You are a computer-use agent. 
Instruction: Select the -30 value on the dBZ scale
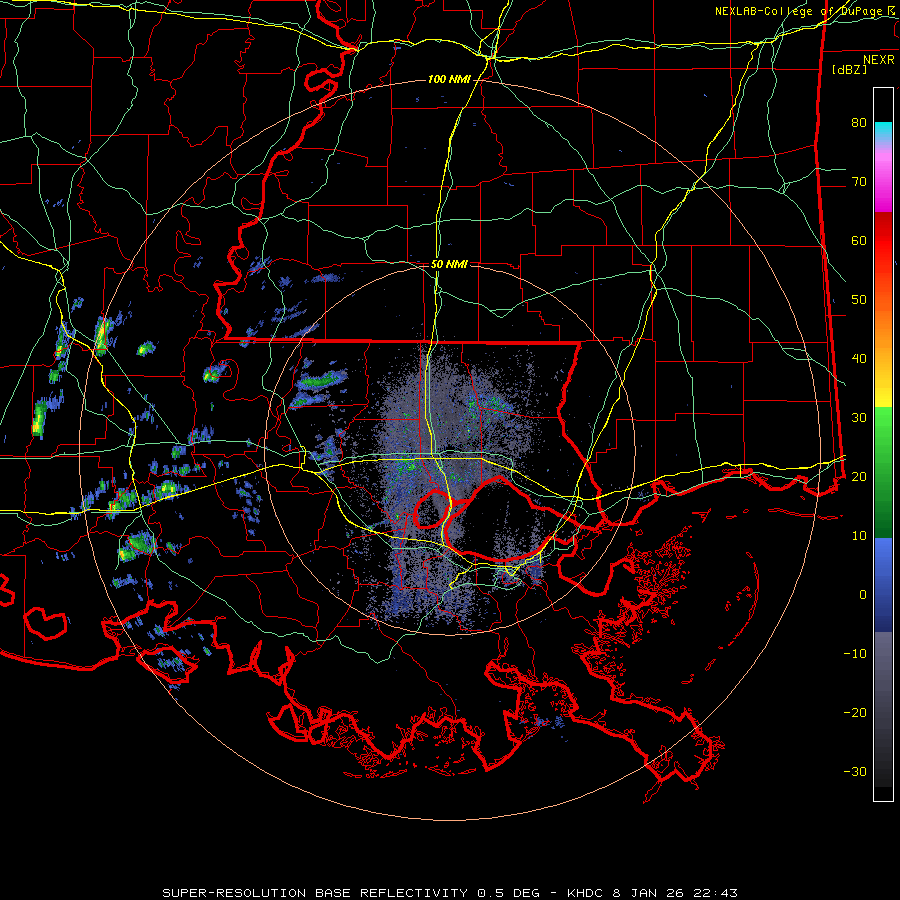coord(855,772)
